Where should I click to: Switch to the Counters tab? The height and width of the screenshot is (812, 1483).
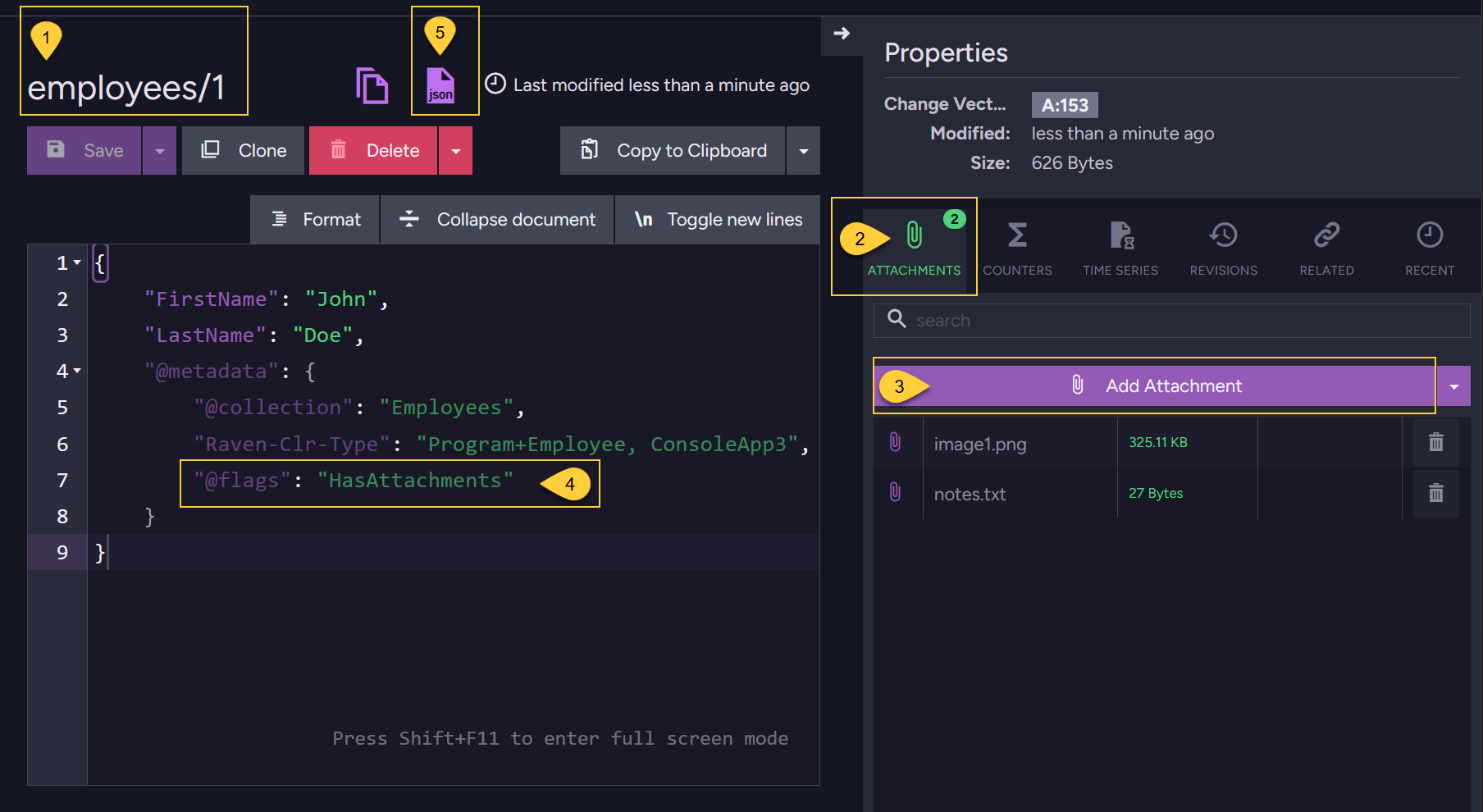click(x=1017, y=248)
